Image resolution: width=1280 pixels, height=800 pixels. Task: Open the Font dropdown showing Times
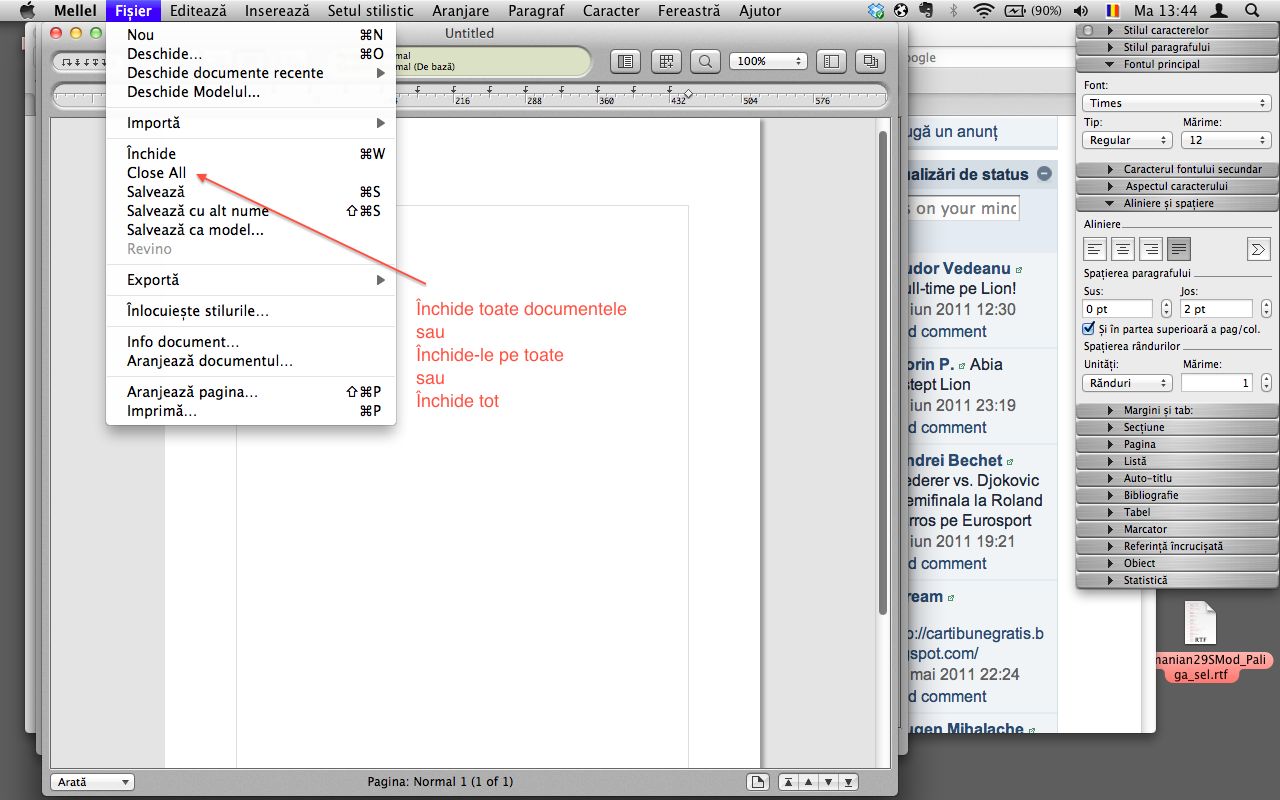(x=1177, y=103)
